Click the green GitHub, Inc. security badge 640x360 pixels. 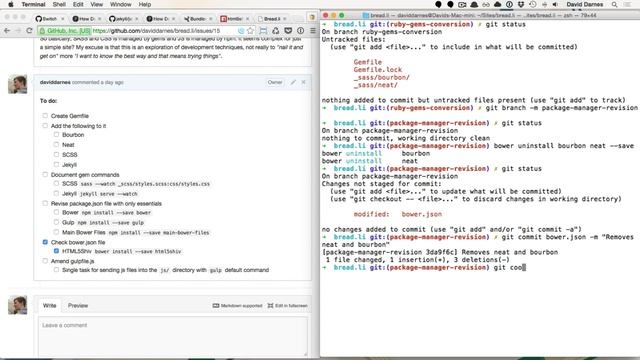tap(64, 31)
